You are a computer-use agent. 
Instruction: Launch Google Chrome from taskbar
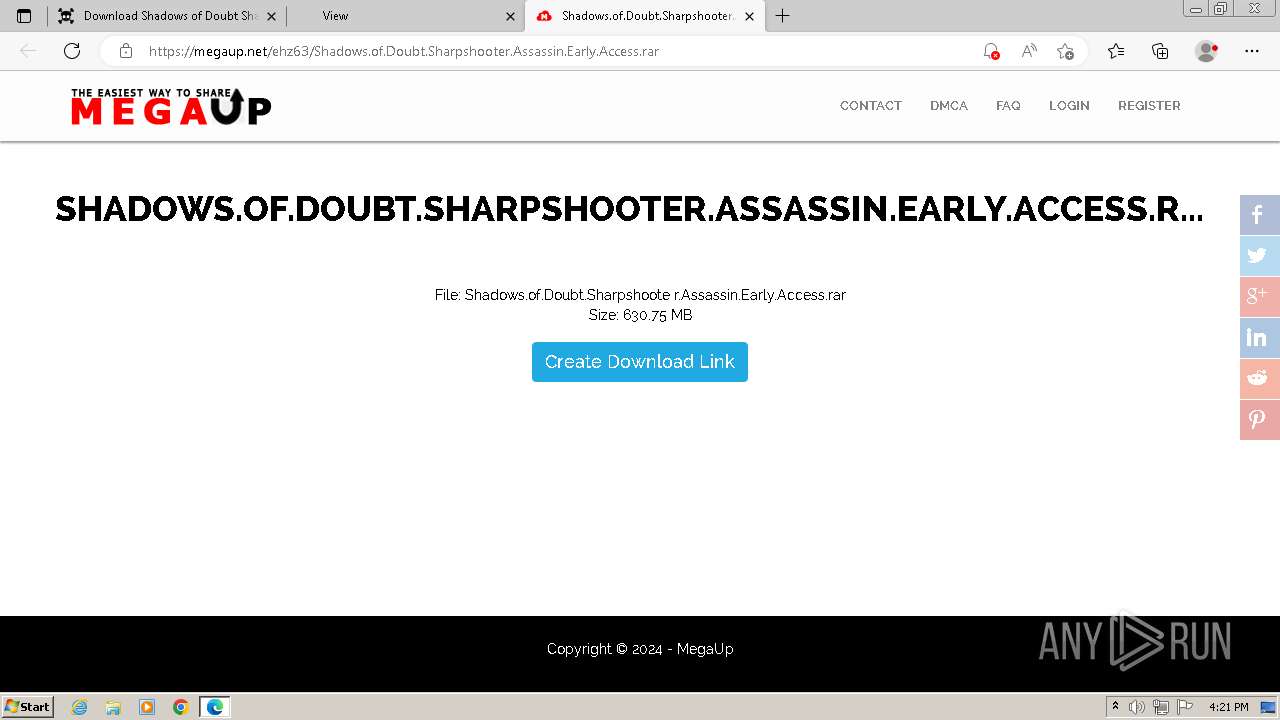[180, 707]
